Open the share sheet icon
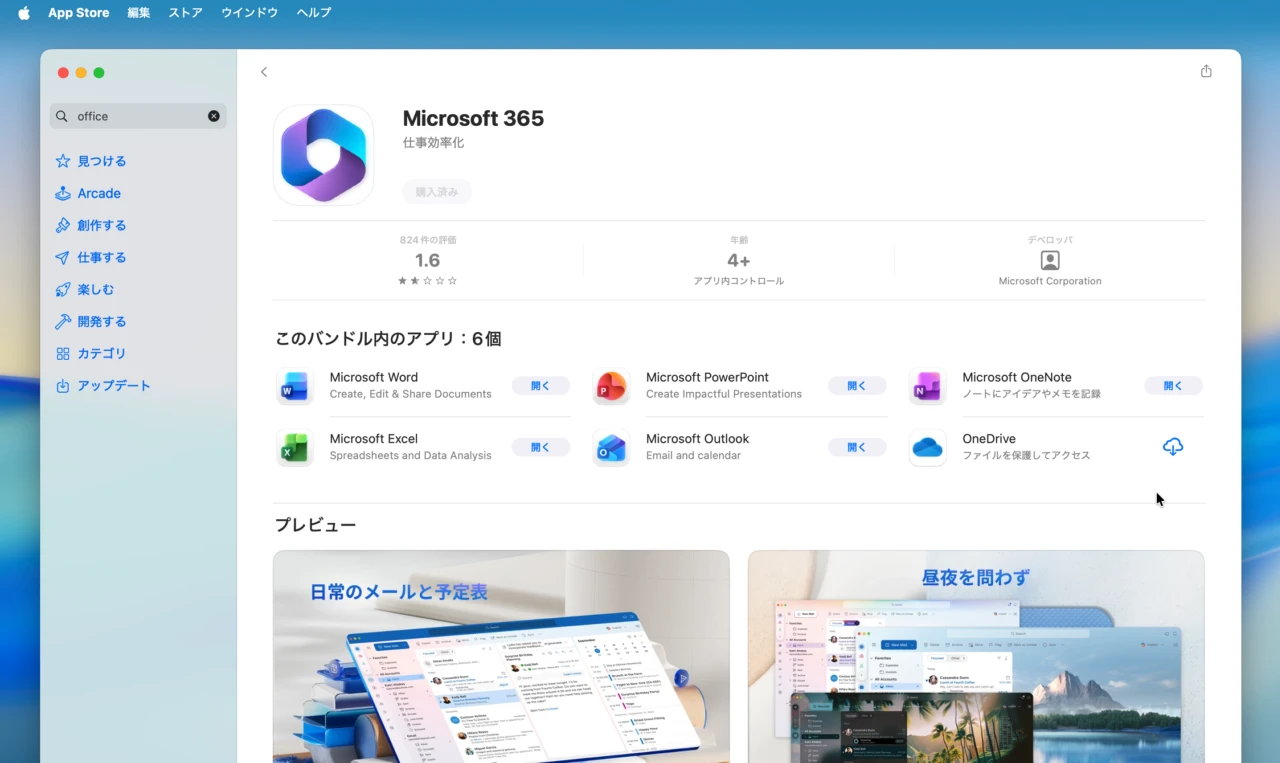Screen dimensions: 1280x763 (1206, 71)
